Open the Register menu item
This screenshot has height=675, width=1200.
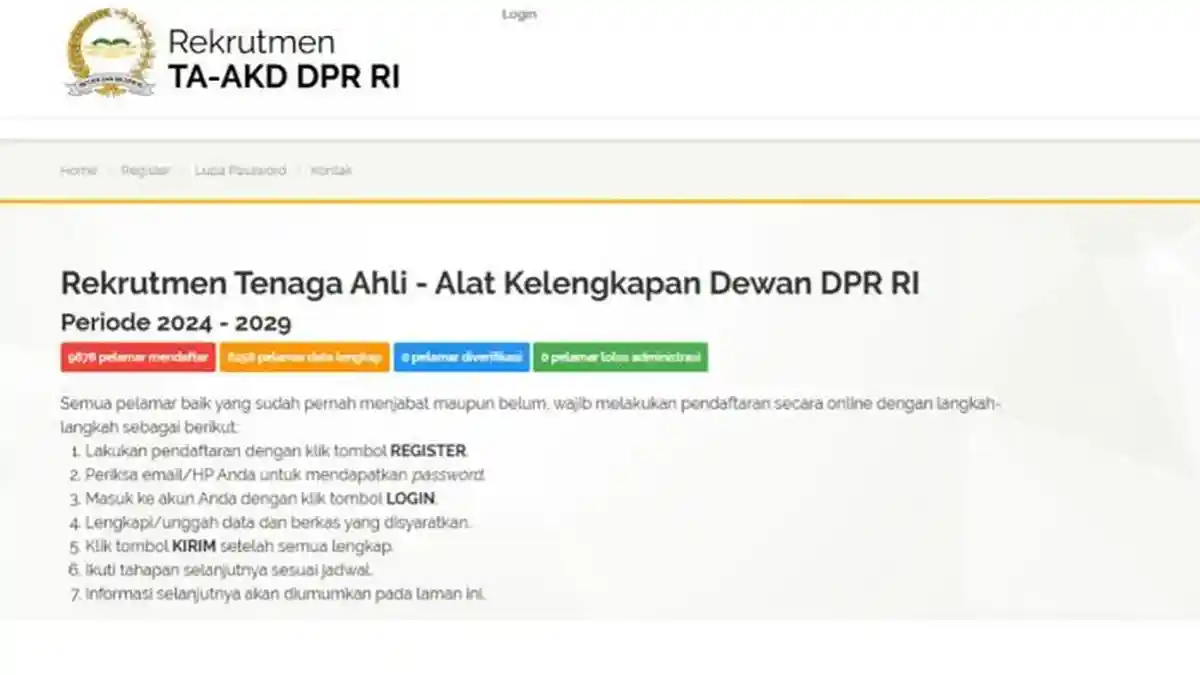[x=146, y=170]
